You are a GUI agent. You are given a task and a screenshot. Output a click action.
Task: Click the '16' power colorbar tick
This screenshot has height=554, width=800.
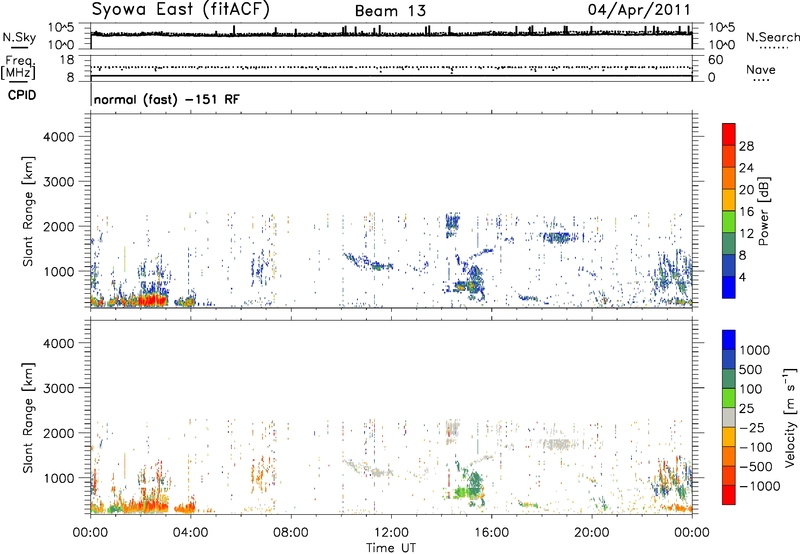click(746, 212)
